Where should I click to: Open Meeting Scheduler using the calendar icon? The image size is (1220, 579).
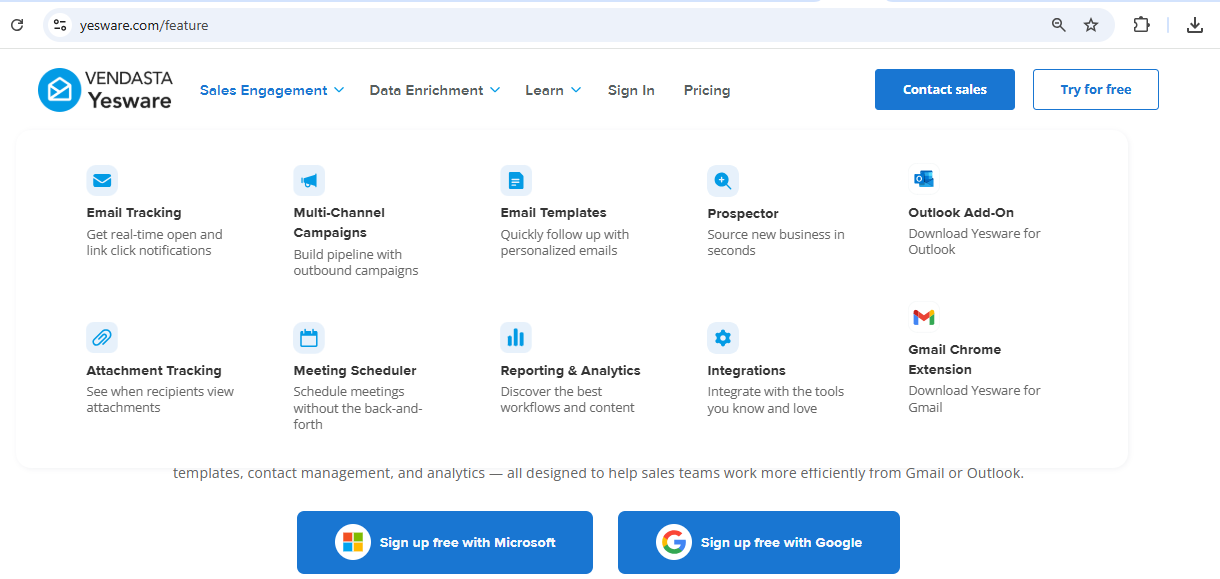coord(309,337)
